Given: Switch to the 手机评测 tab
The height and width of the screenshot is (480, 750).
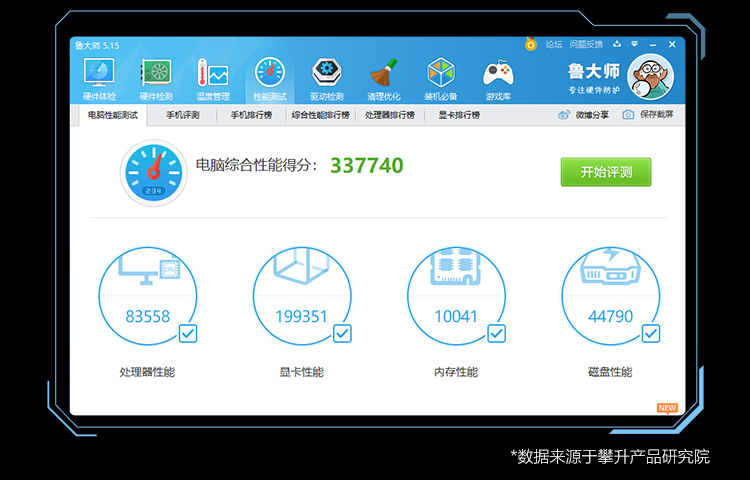Looking at the screenshot, I should tap(182, 115).
